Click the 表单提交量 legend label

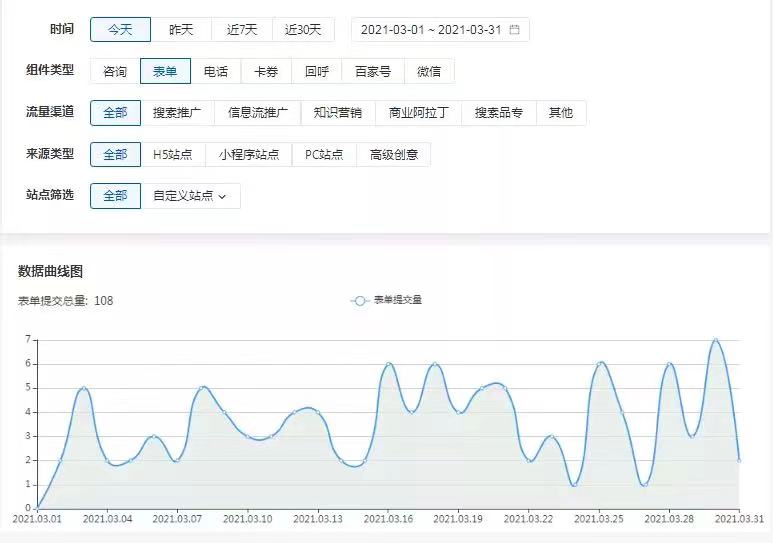click(398, 300)
